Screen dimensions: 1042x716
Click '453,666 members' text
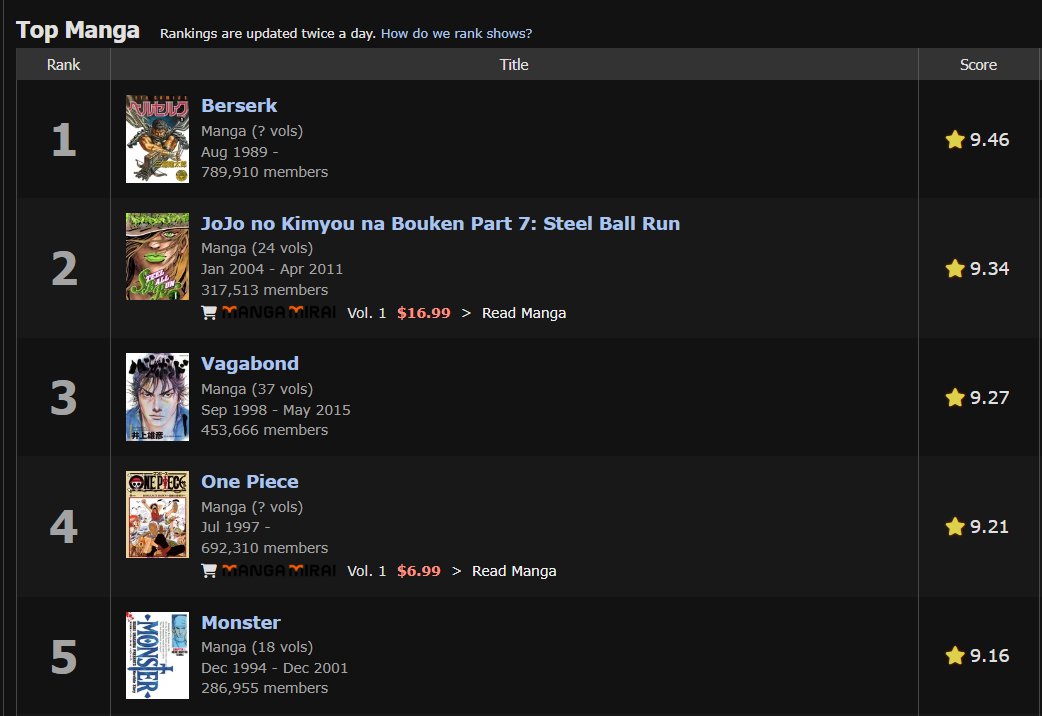pyautogui.click(x=264, y=430)
